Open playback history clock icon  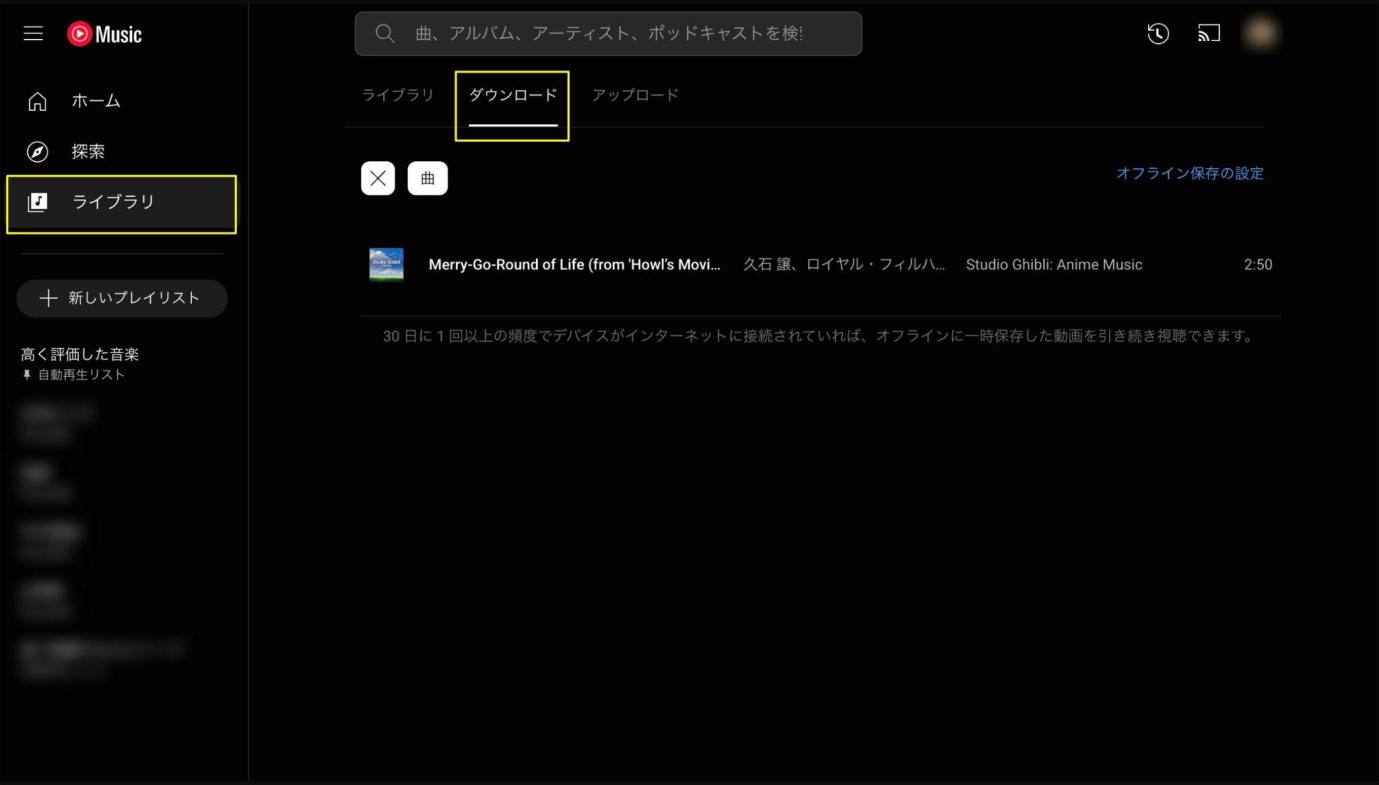(x=1158, y=34)
